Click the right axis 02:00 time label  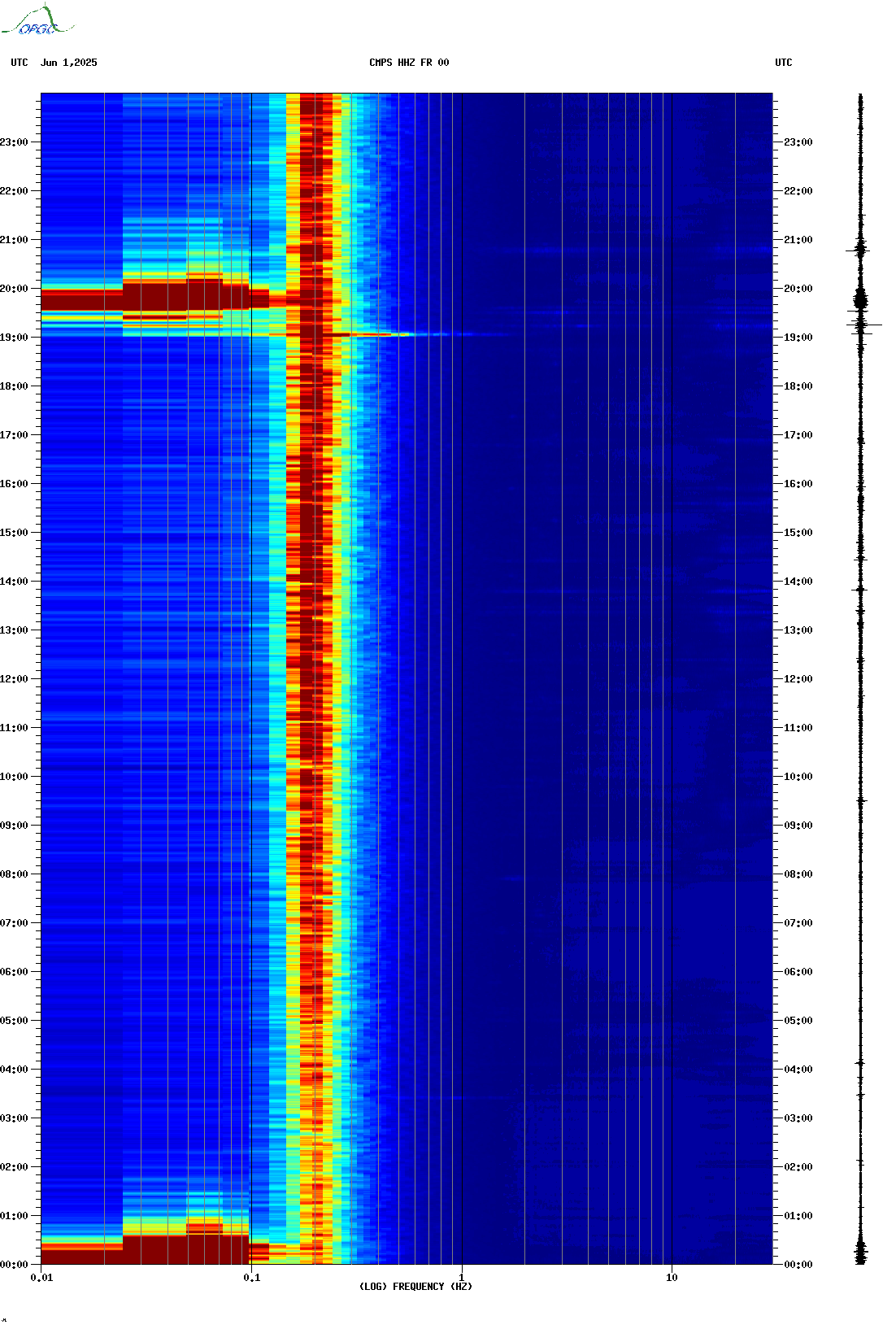coord(798,1167)
